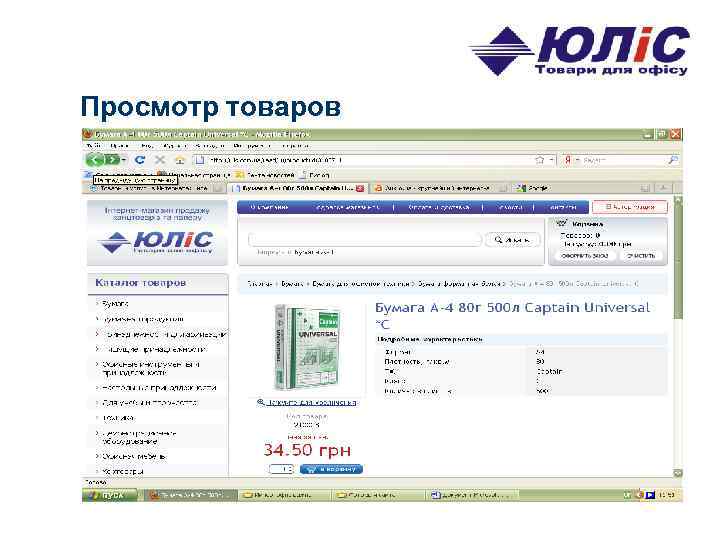Expand the 'Хозтовары' catalog category
This screenshot has height=540, width=720.
(123, 471)
